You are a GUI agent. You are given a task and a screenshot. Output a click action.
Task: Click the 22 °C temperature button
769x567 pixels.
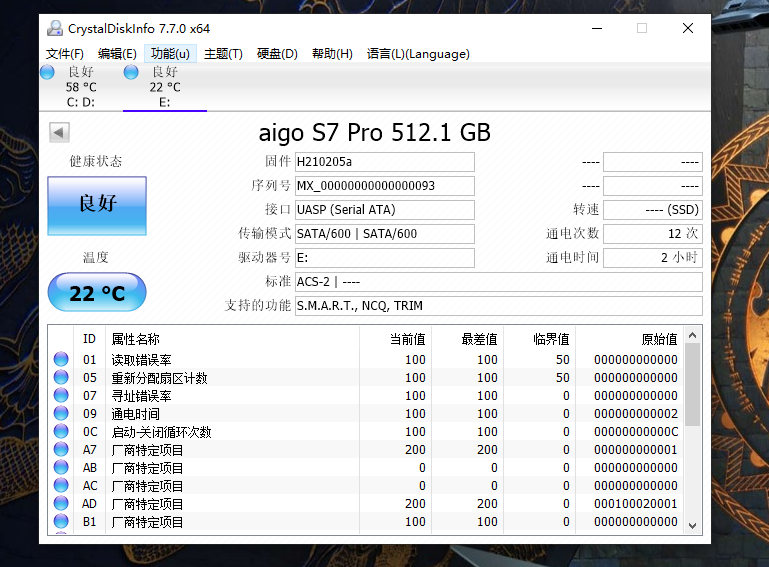coord(97,292)
